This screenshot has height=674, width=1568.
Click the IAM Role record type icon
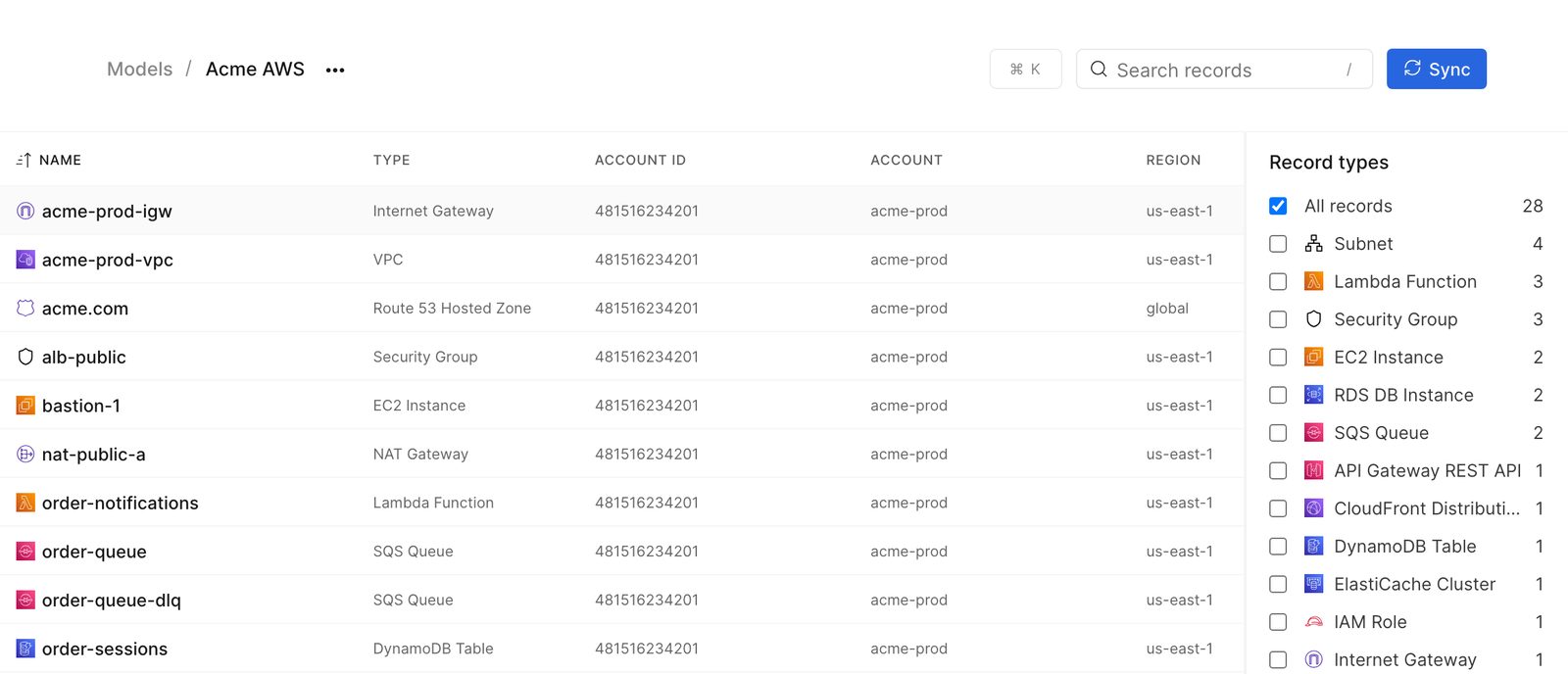1314,621
